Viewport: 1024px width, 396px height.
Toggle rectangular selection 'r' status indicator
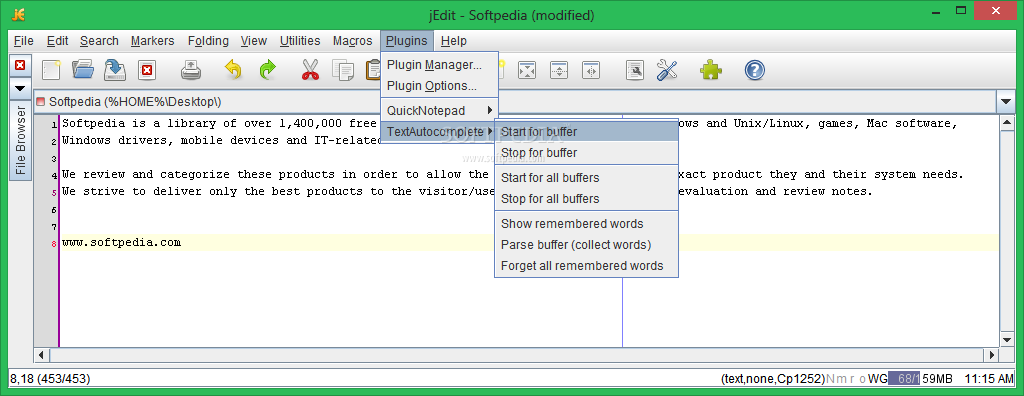pos(852,378)
